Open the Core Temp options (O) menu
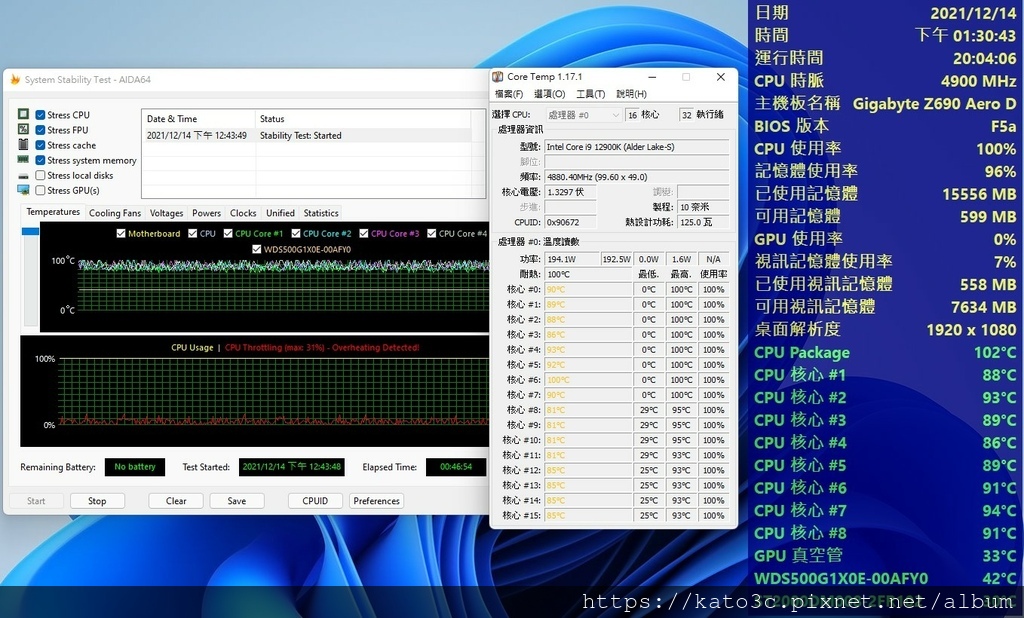1024x618 pixels. click(549, 94)
